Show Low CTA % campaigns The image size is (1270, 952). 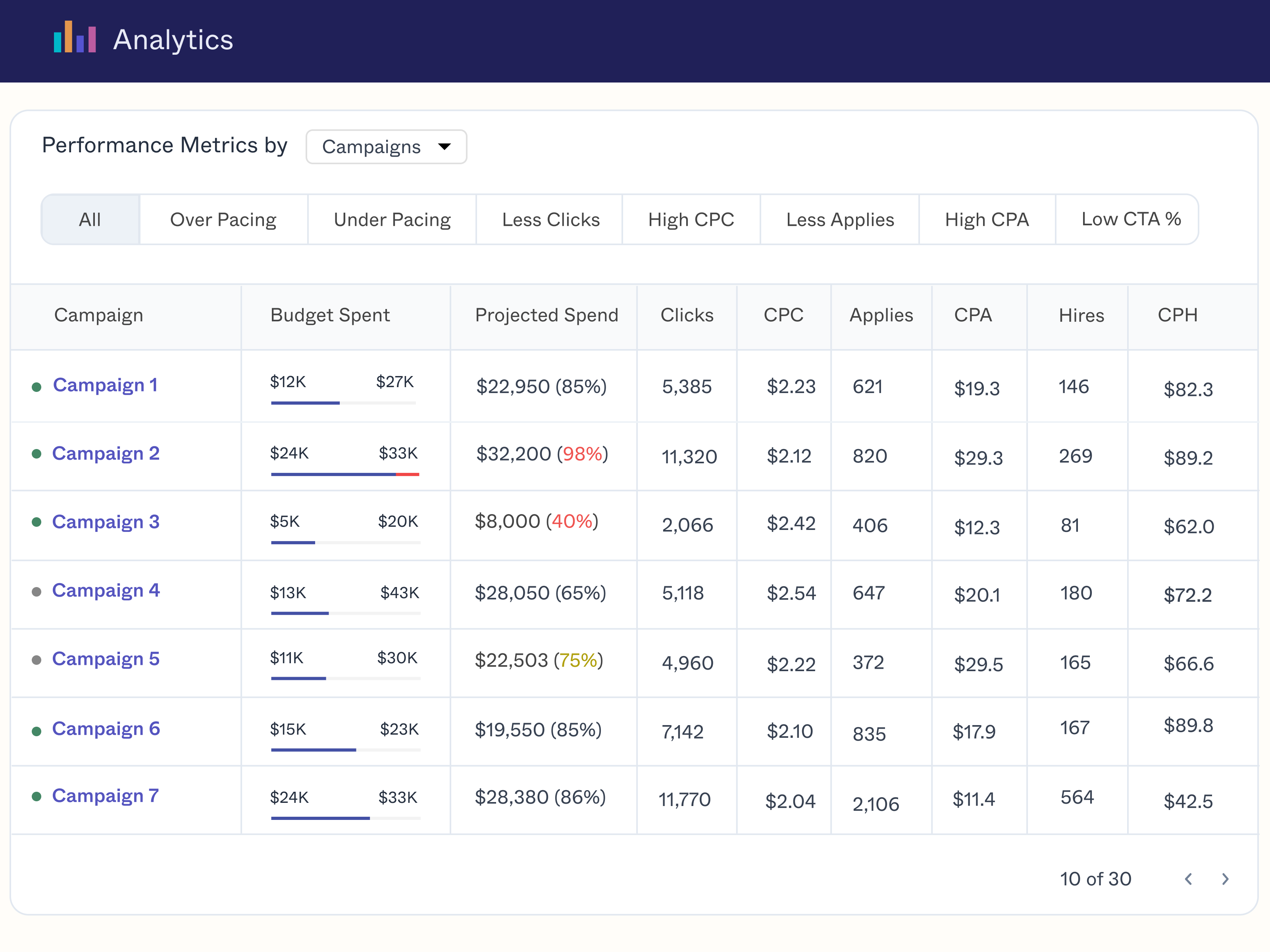[x=1130, y=219]
